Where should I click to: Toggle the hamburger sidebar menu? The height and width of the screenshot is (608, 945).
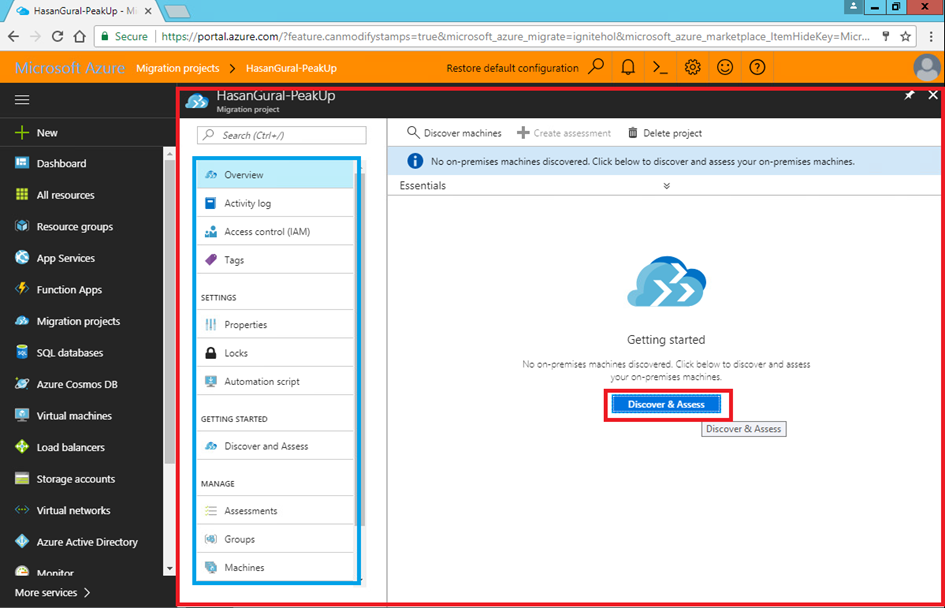click(22, 99)
